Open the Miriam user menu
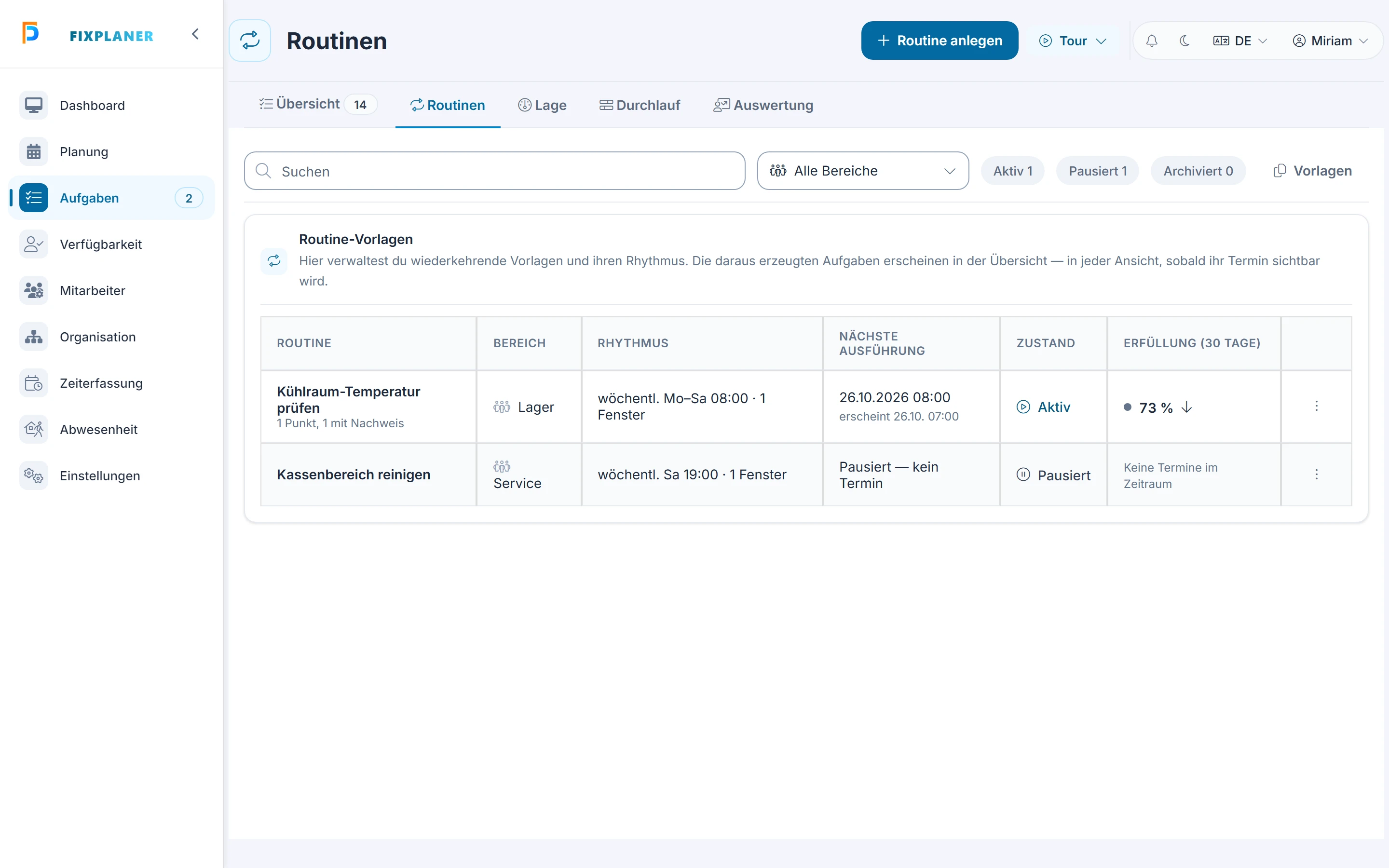This screenshot has height=868, width=1389. pyautogui.click(x=1331, y=41)
